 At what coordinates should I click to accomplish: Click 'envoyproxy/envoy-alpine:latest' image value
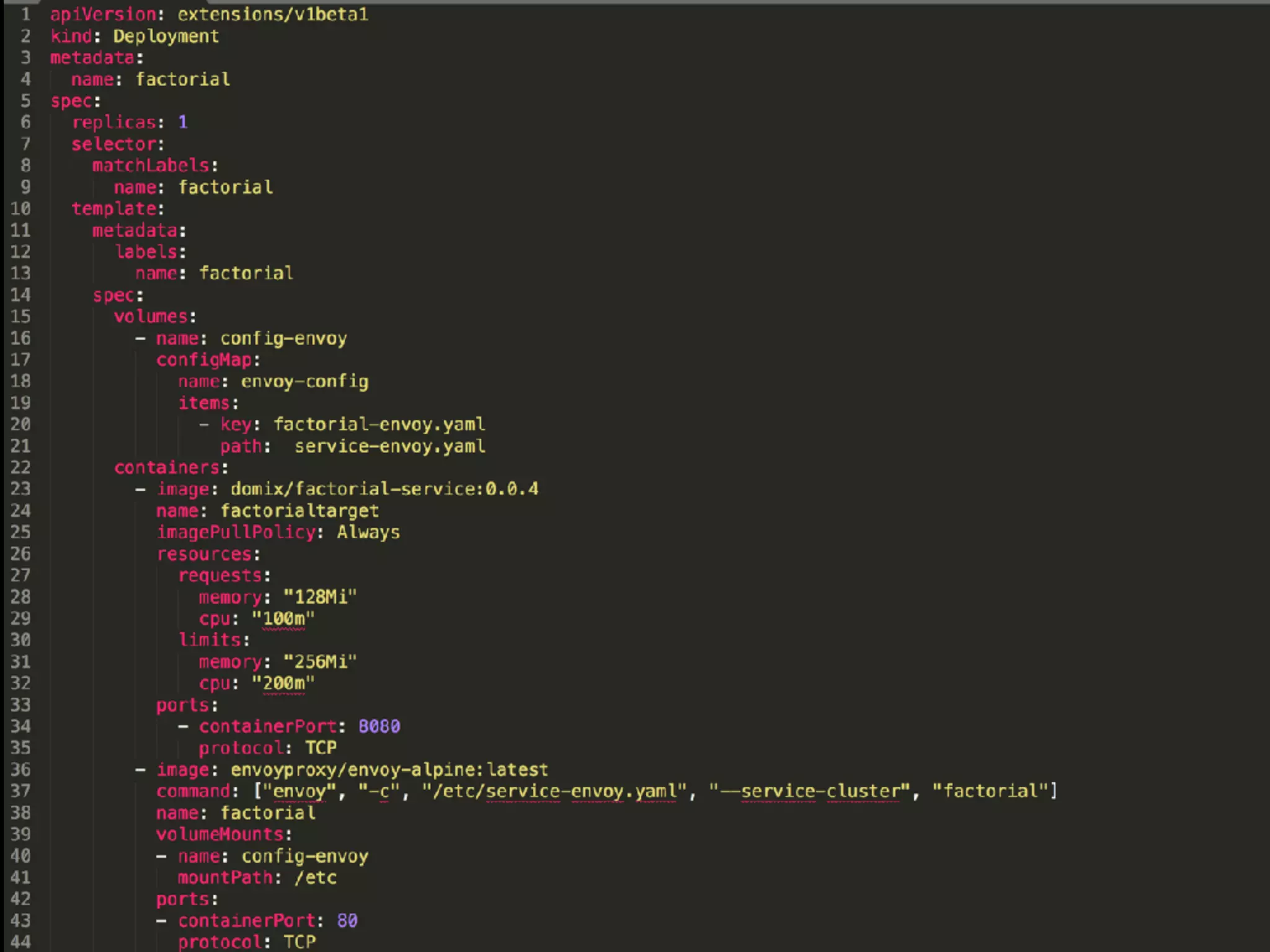point(389,770)
